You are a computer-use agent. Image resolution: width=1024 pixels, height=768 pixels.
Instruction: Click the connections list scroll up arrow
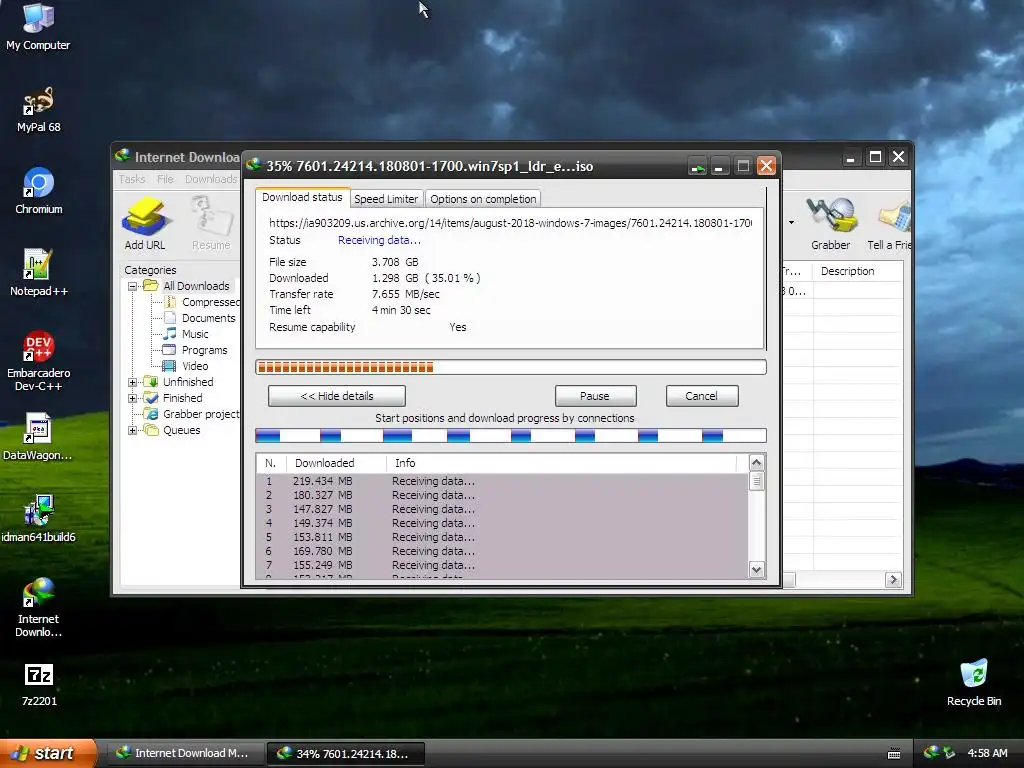click(x=756, y=463)
